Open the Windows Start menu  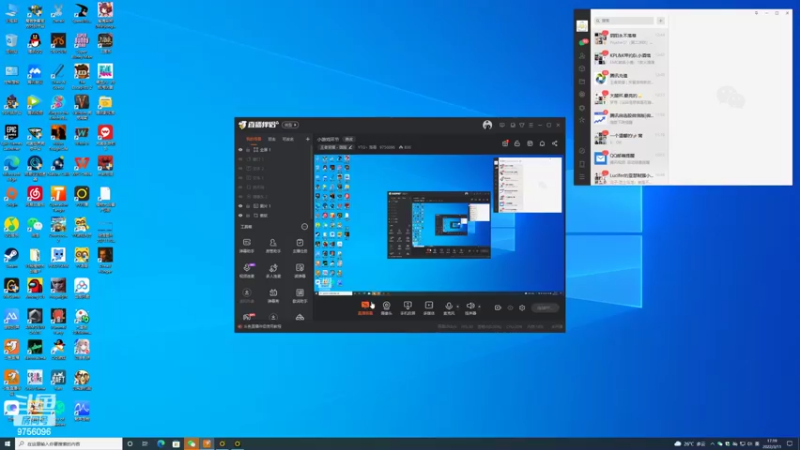[7, 444]
